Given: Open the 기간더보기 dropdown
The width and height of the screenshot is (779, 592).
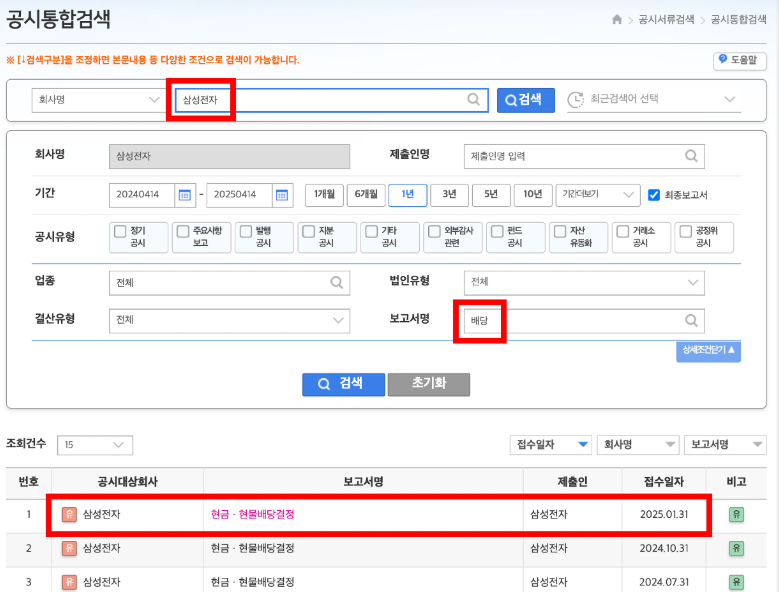Looking at the screenshot, I should pyautogui.click(x=598, y=195).
